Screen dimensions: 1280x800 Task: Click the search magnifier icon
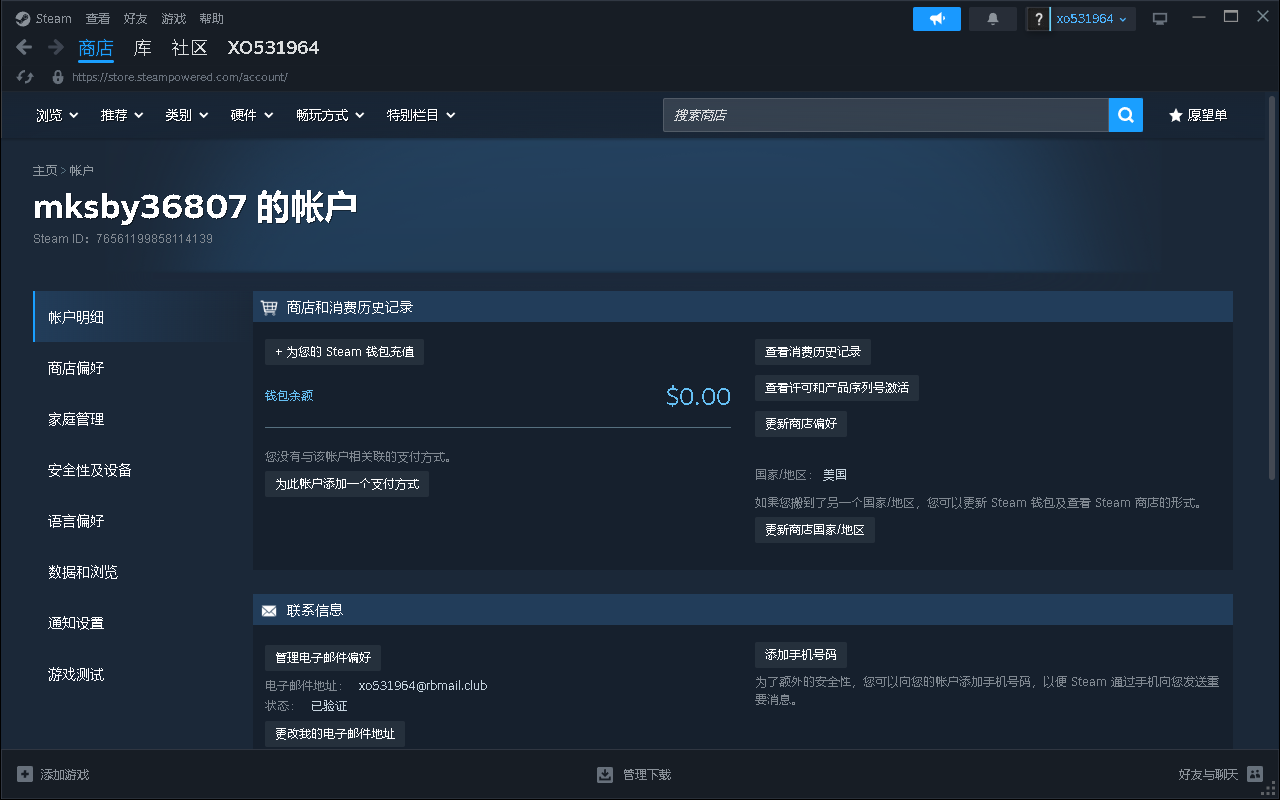(1125, 114)
